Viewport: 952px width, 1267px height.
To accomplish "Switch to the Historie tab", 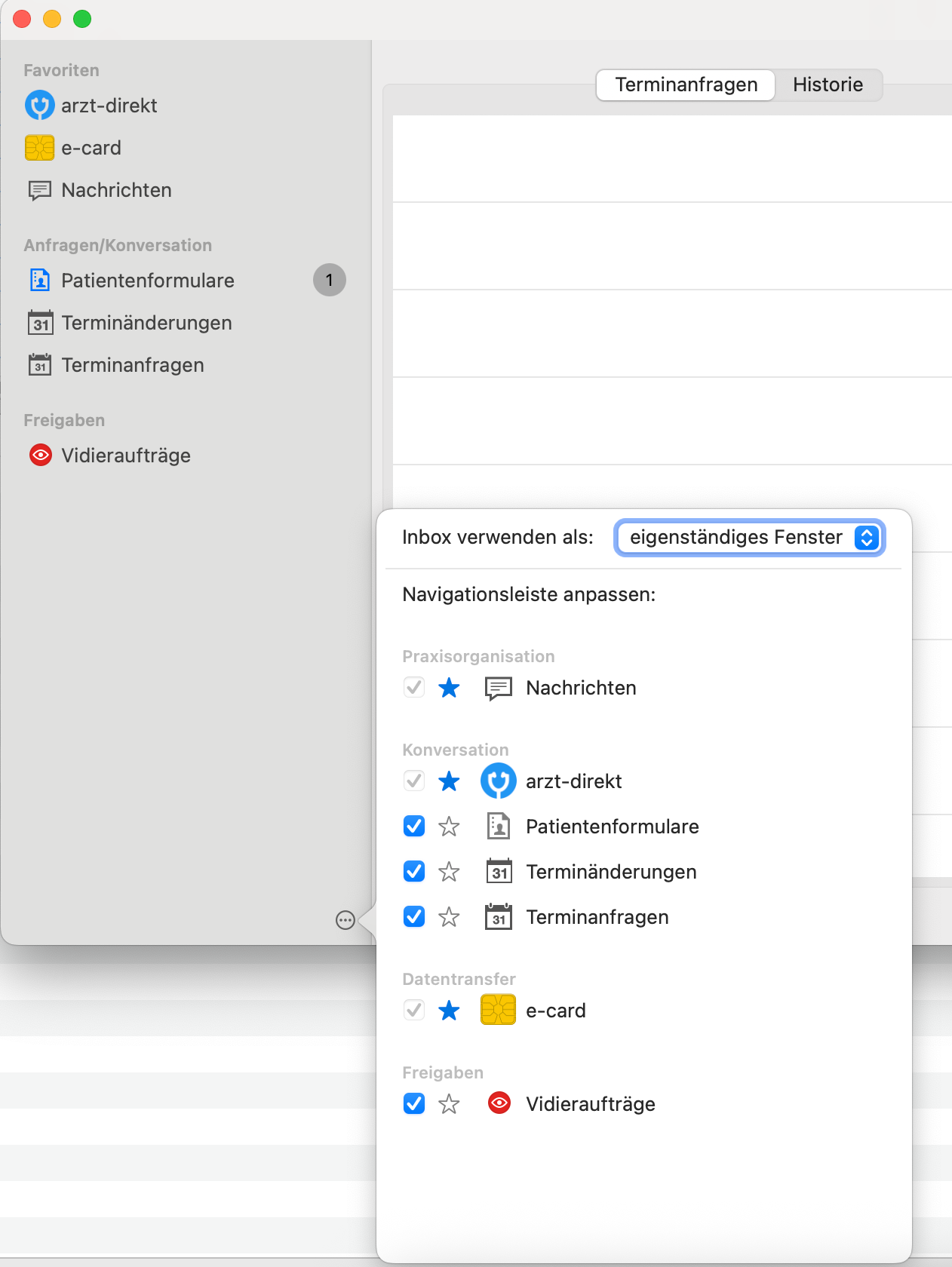I will click(x=828, y=84).
